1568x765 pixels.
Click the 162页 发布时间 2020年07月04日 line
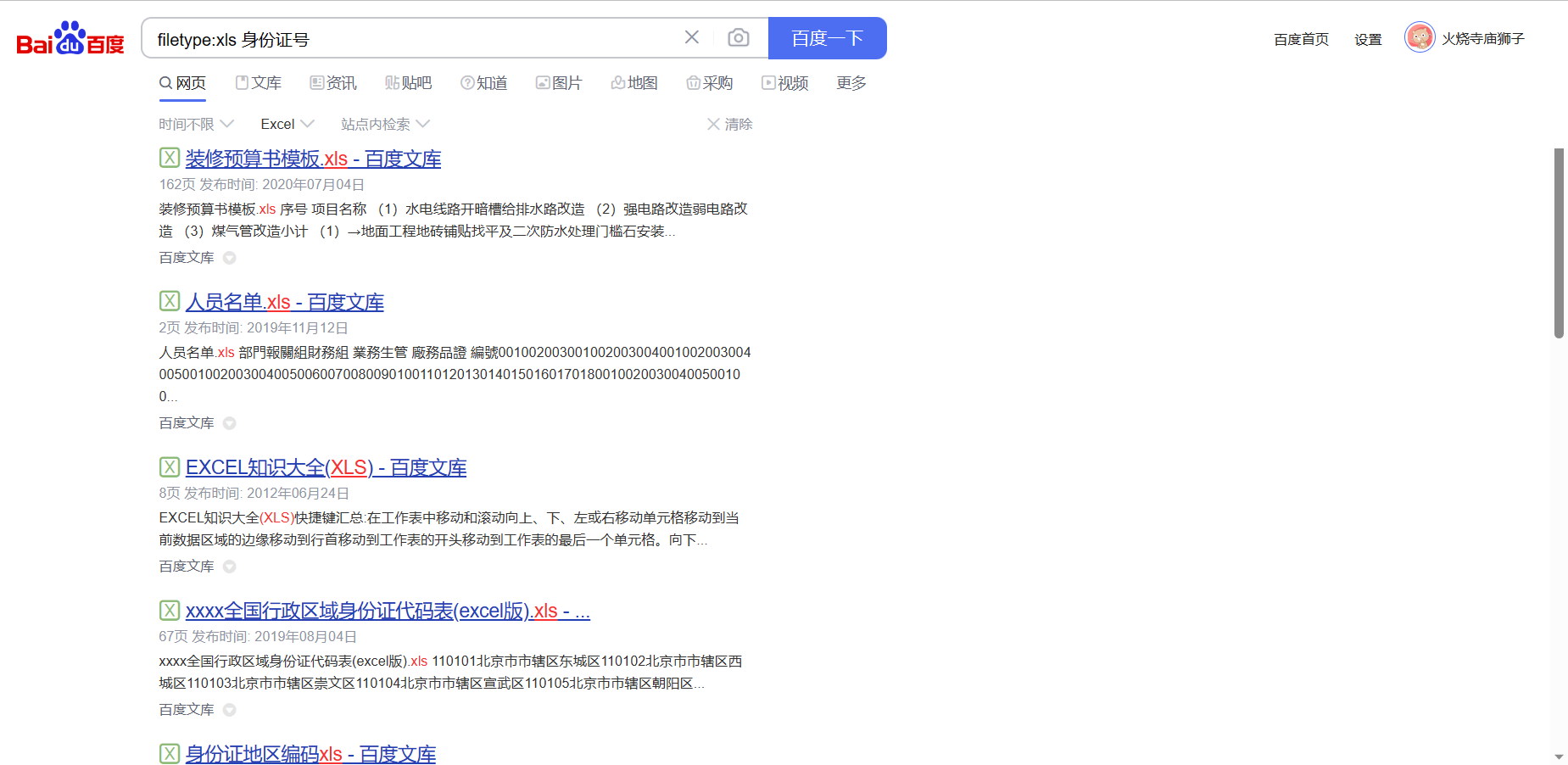262,185
